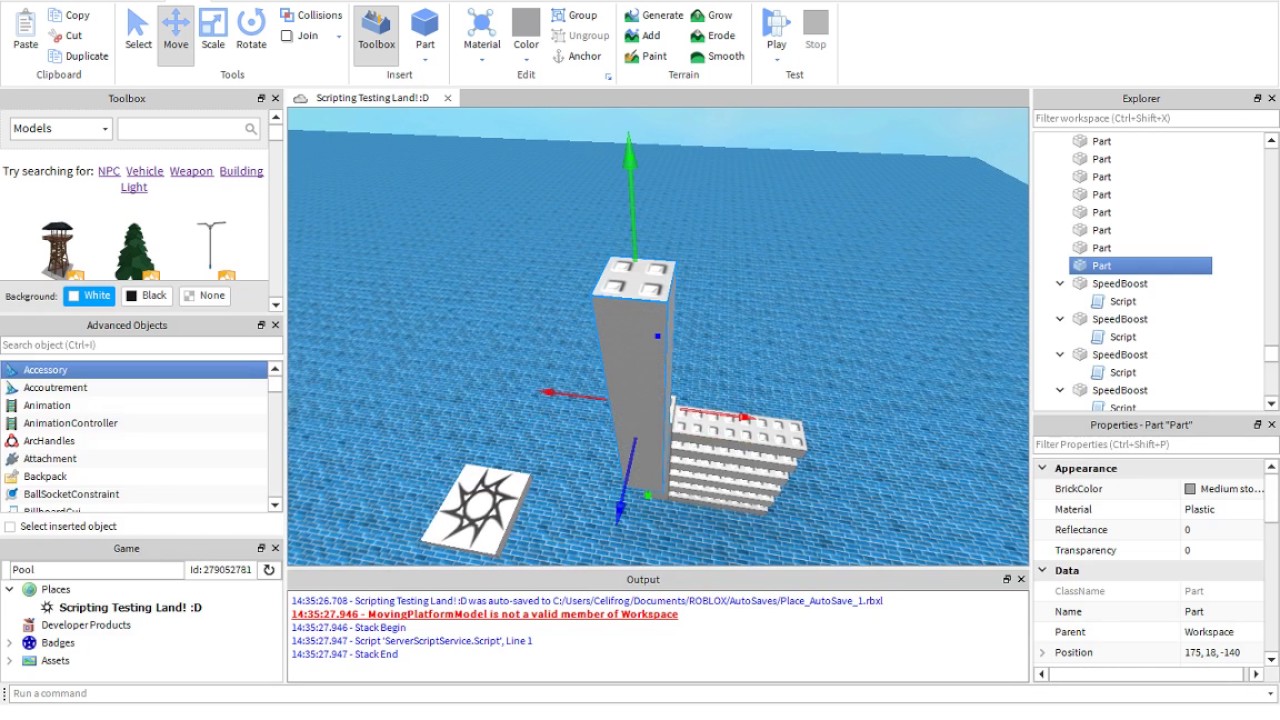The width and height of the screenshot is (1280, 720).
Task: Click the Cut scissors tool
Action: coord(65,35)
